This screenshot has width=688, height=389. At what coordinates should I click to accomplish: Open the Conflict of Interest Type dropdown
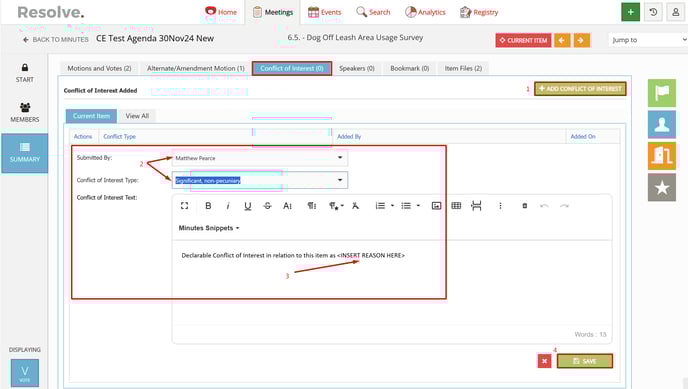tap(259, 180)
